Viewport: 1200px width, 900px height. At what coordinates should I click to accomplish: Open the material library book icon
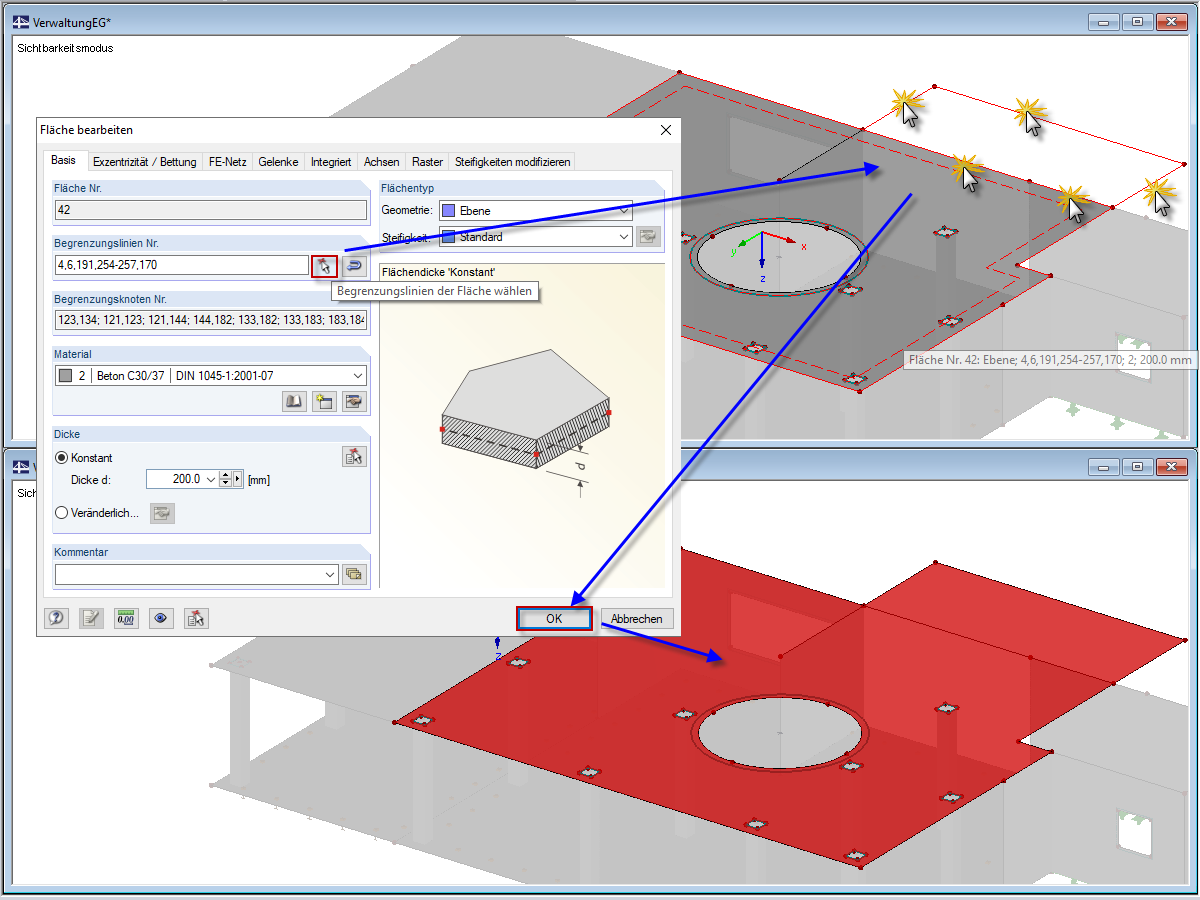(x=294, y=400)
